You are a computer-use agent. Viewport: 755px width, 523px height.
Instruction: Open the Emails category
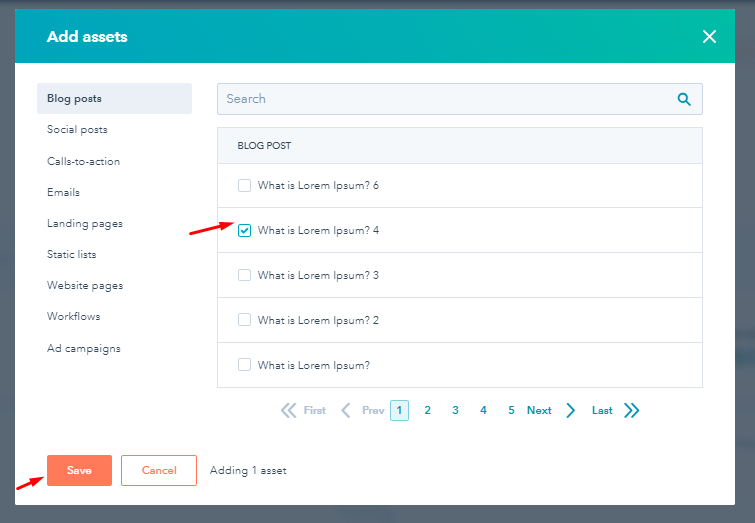(x=63, y=192)
